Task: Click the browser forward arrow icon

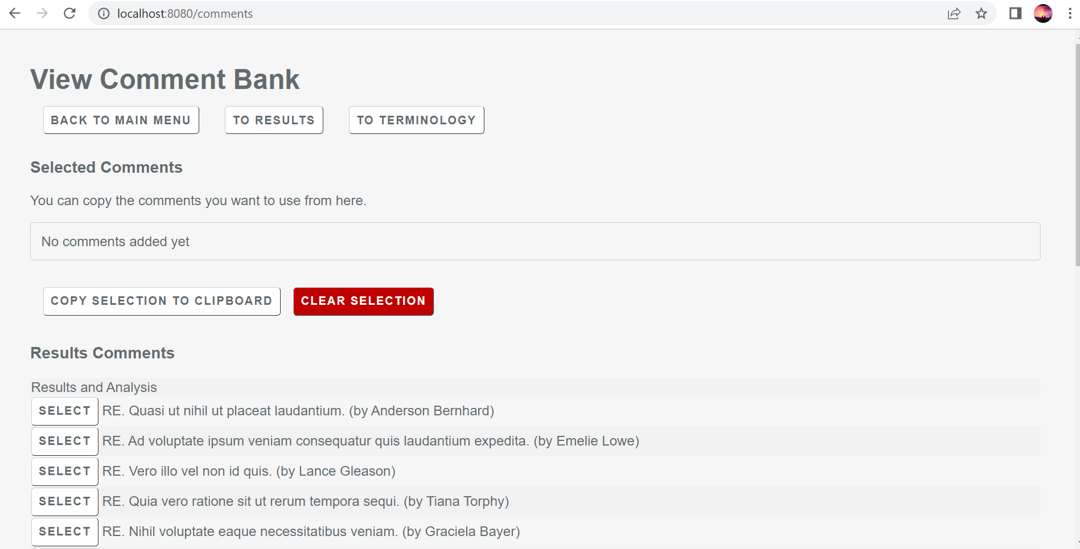Action: pyautogui.click(x=42, y=13)
